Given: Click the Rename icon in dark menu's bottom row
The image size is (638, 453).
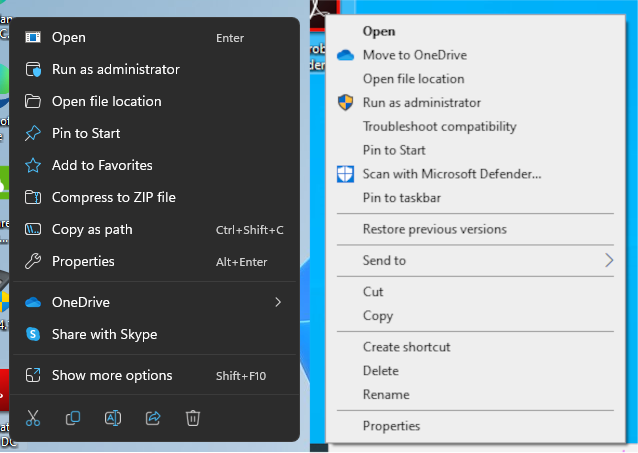Looking at the screenshot, I should [x=113, y=418].
